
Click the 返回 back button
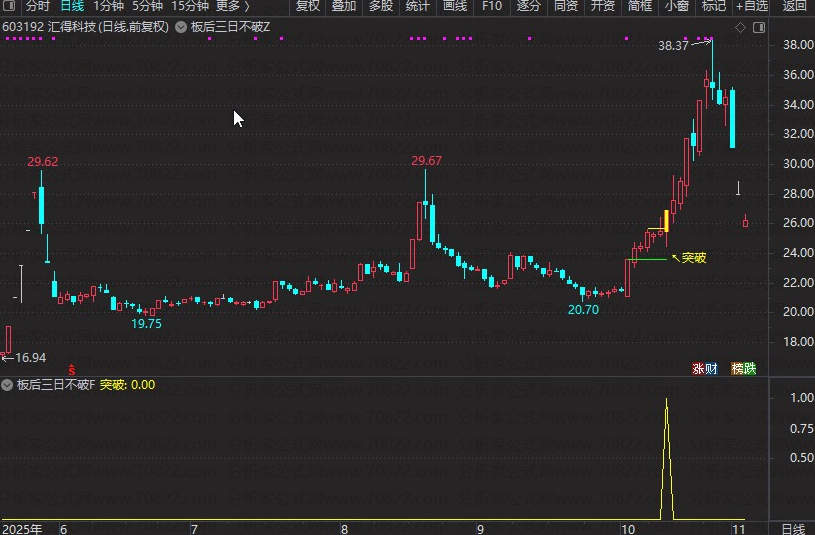794,6
